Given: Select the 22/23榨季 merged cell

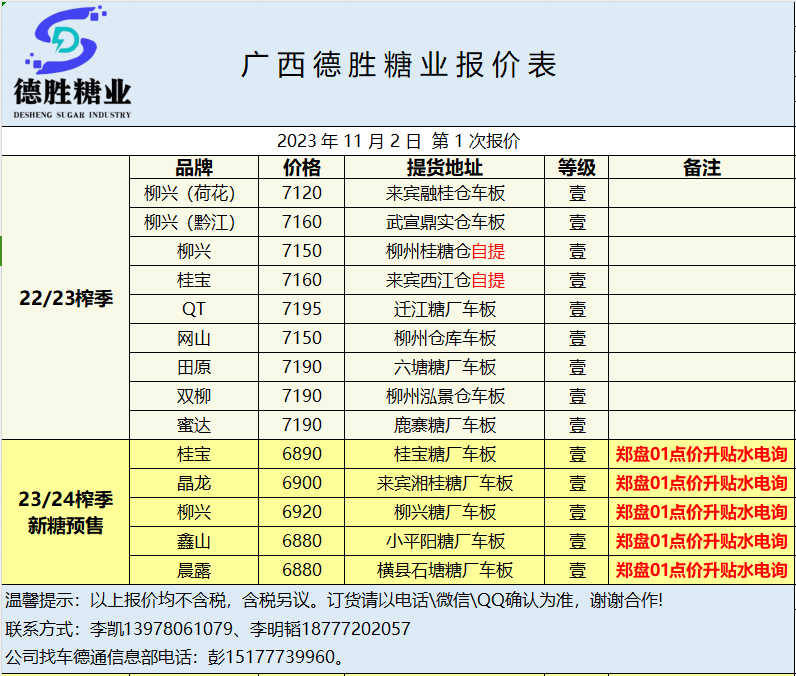Looking at the screenshot, I should click(x=66, y=298).
